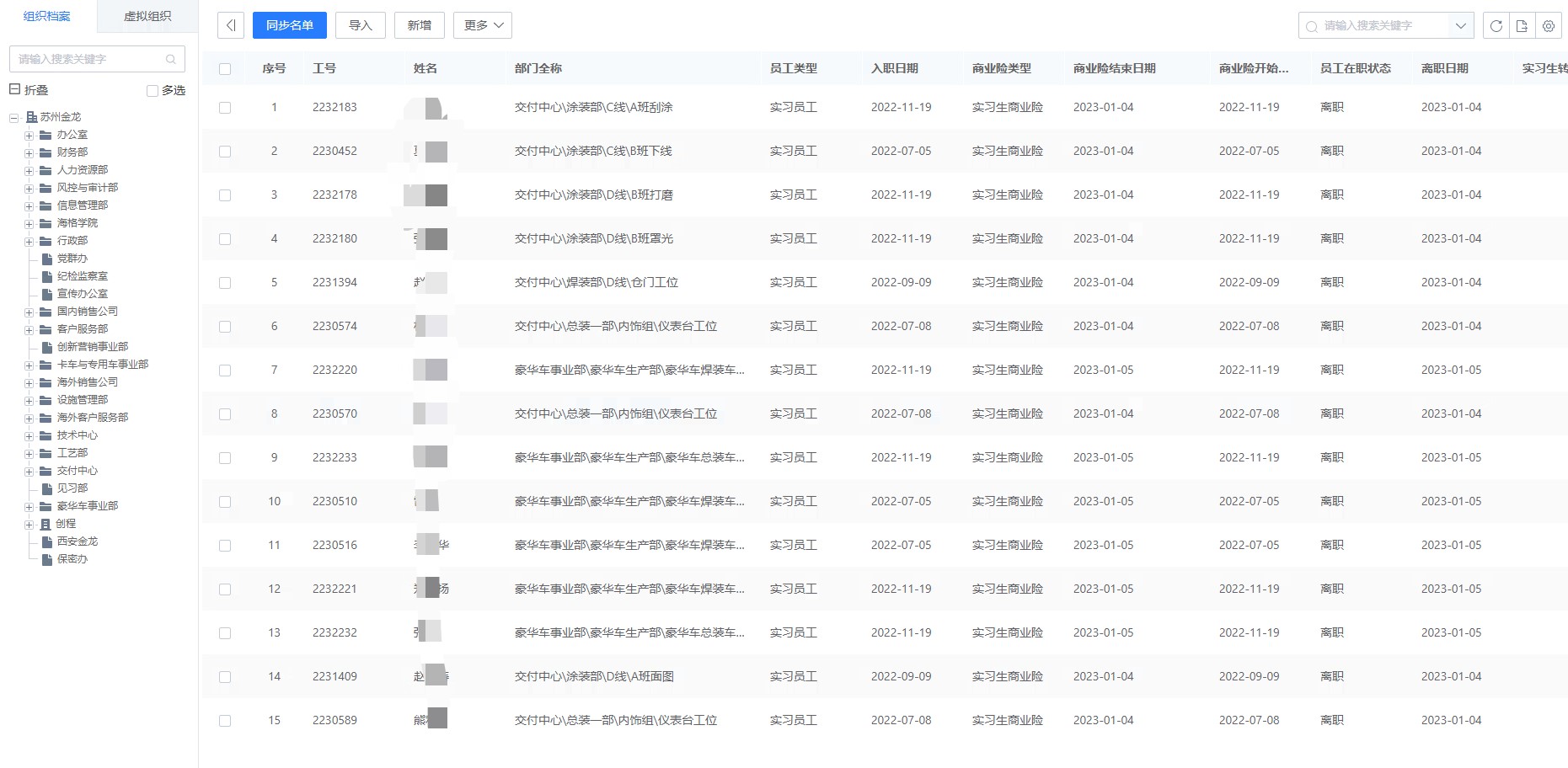Expand the 技术中心 tree node
1568x768 pixels.
[29, 435]
